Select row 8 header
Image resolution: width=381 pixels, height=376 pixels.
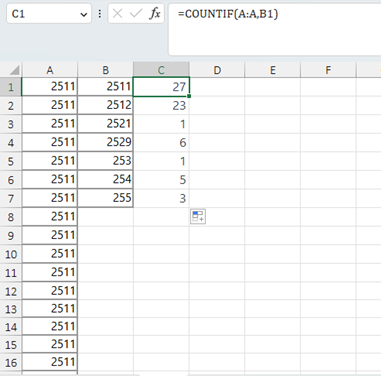(x=11, y=217)
